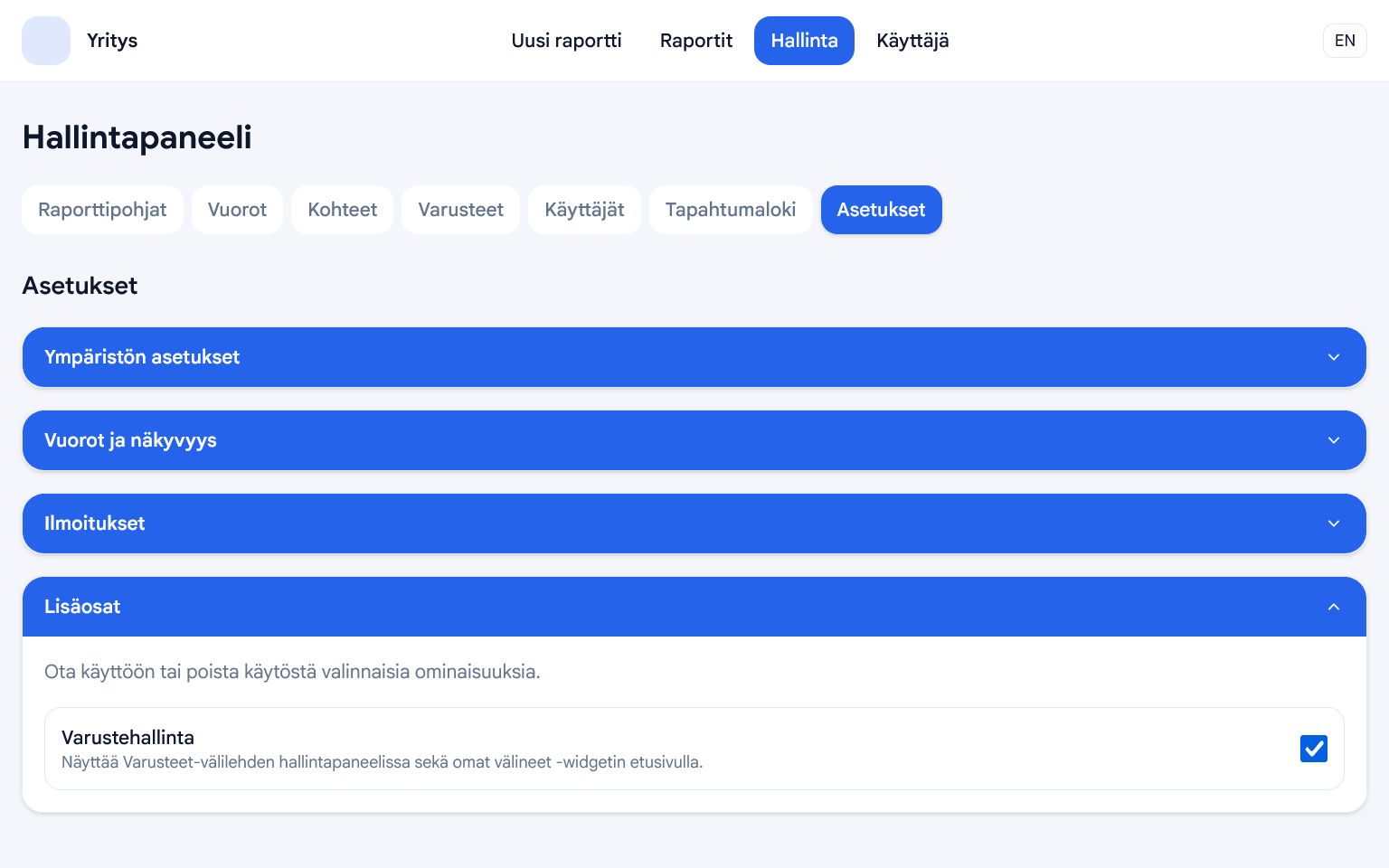Viewport: 1389px width, 868px height.
Task: Click the Yritys company name
Action: tap(112, 41)
